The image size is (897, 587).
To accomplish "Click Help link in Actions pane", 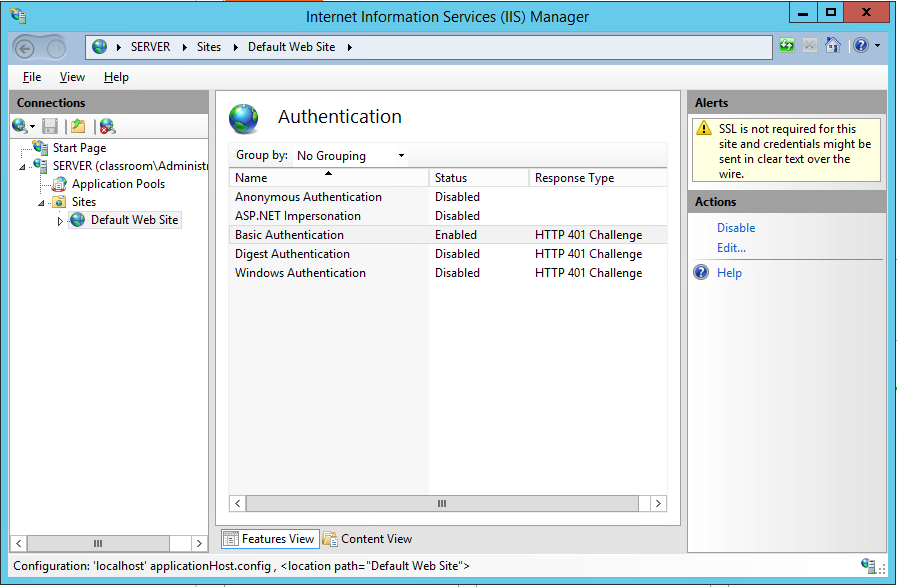I will pos(729,273).
